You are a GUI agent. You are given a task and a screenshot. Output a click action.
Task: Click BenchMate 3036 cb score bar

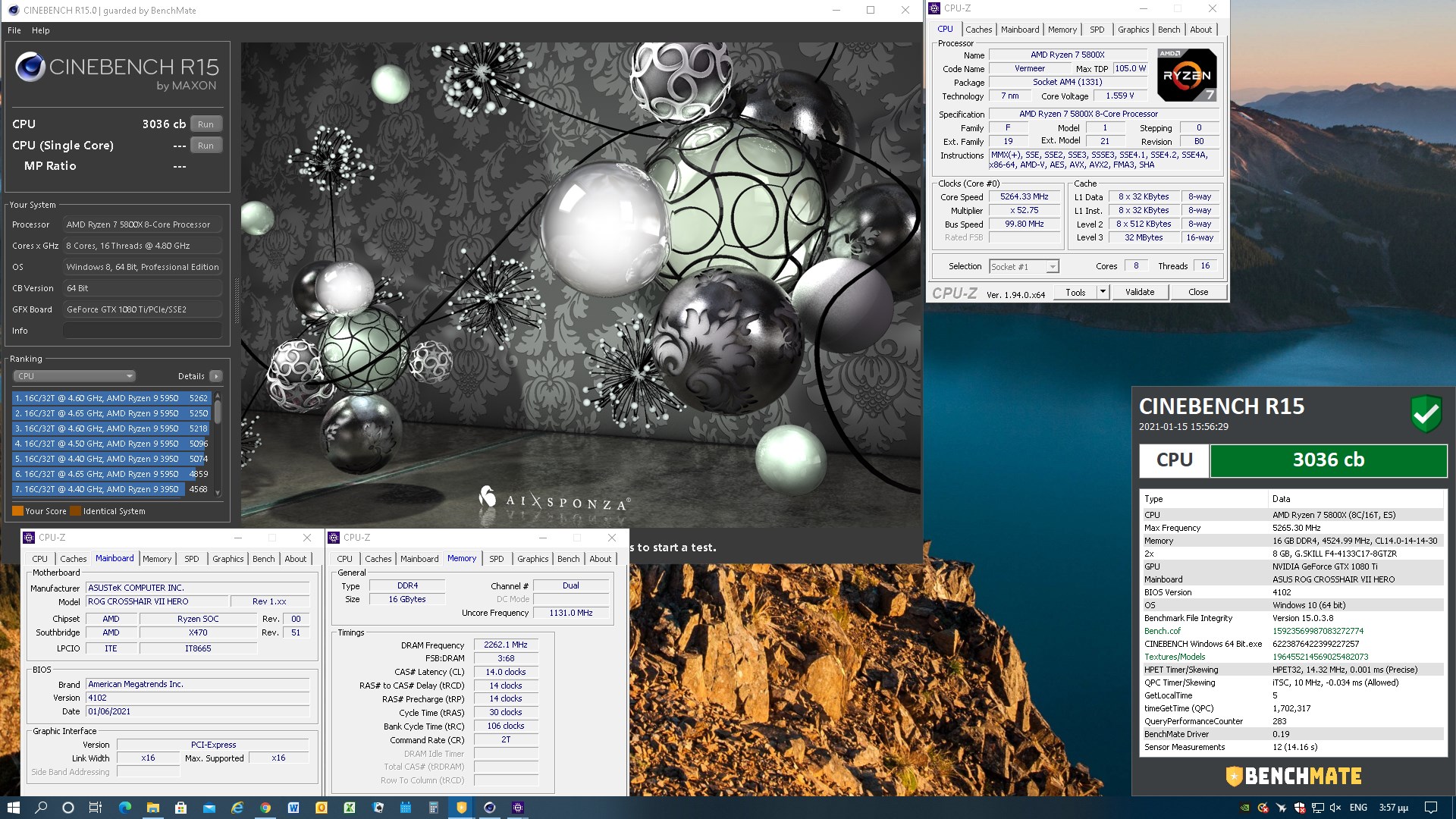(1329, 460)
